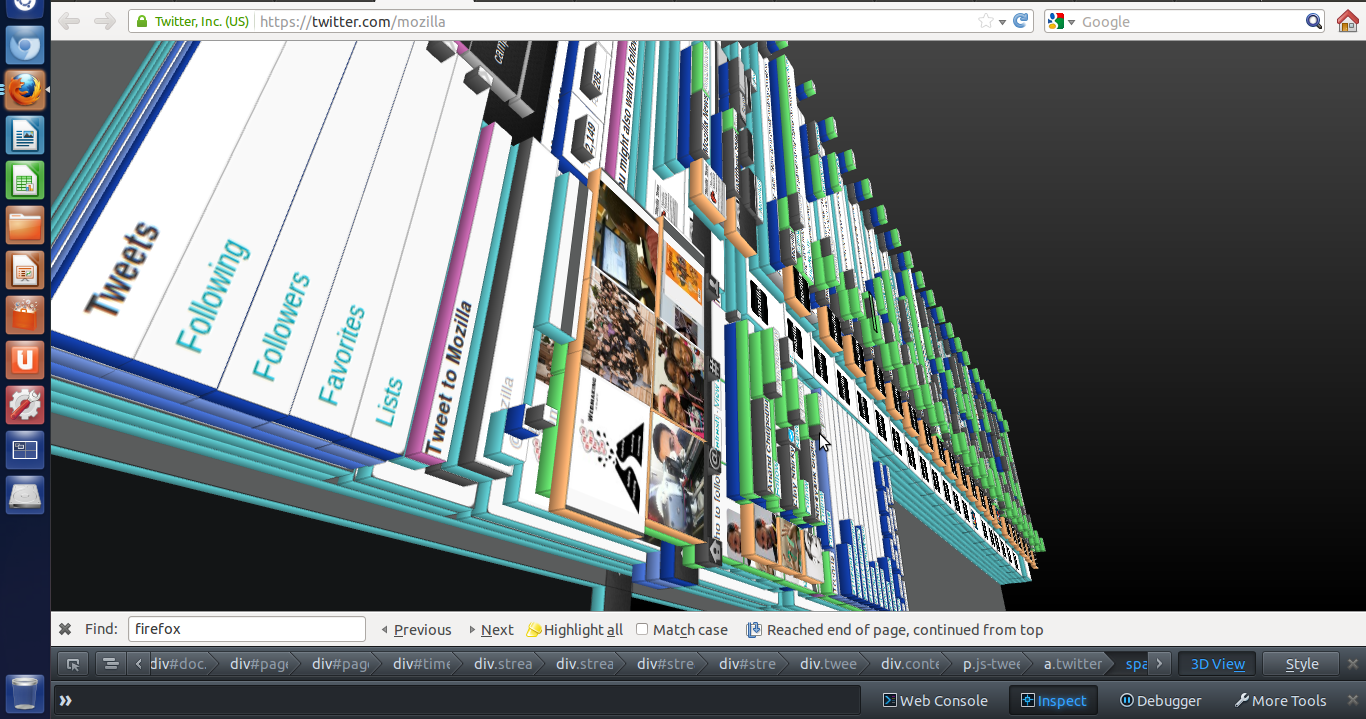This screenshot has height=719, width=1366.
Task: Open System Settings gear-and-wrench icon
Action: pyautogui.click(x=25, y=406)
